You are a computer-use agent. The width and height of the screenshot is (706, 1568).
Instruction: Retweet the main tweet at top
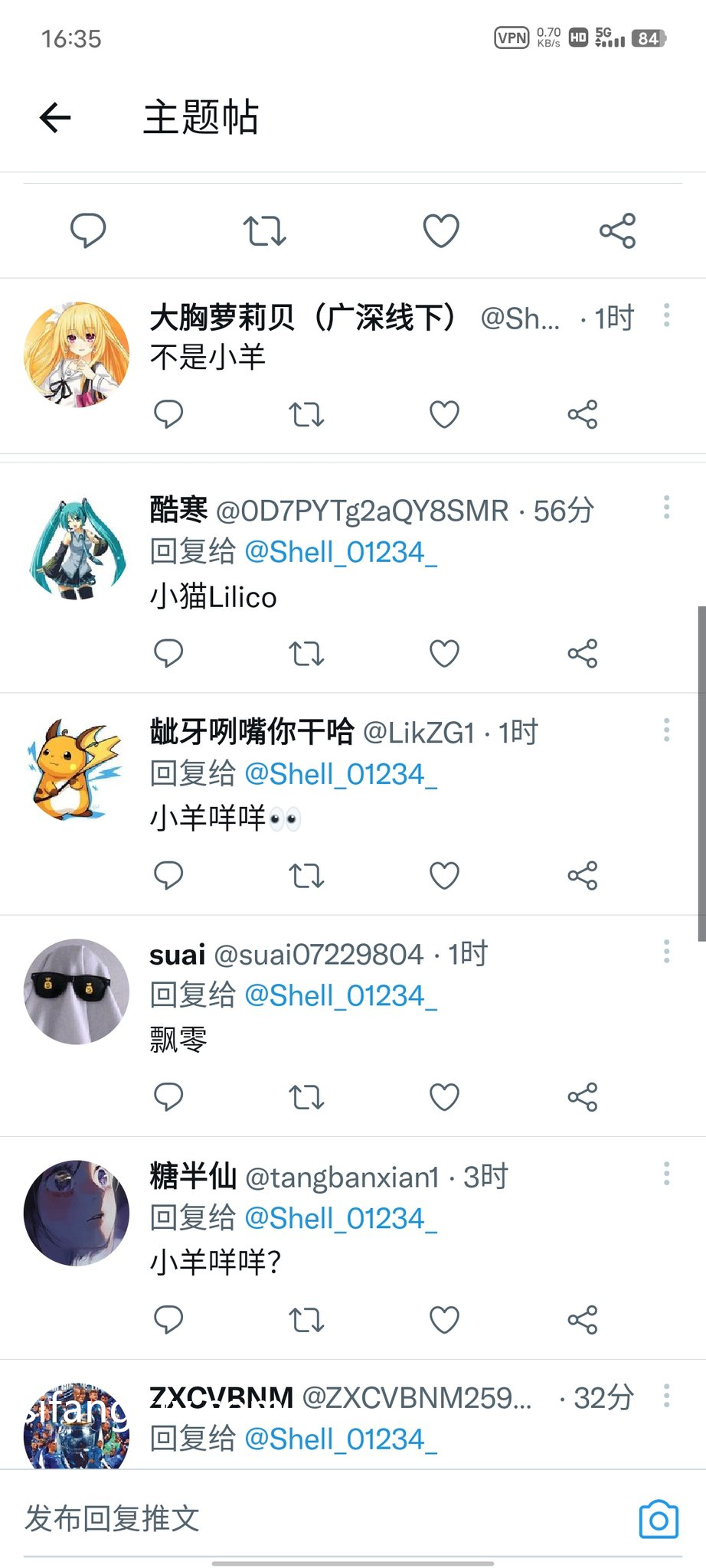[264, 230]
